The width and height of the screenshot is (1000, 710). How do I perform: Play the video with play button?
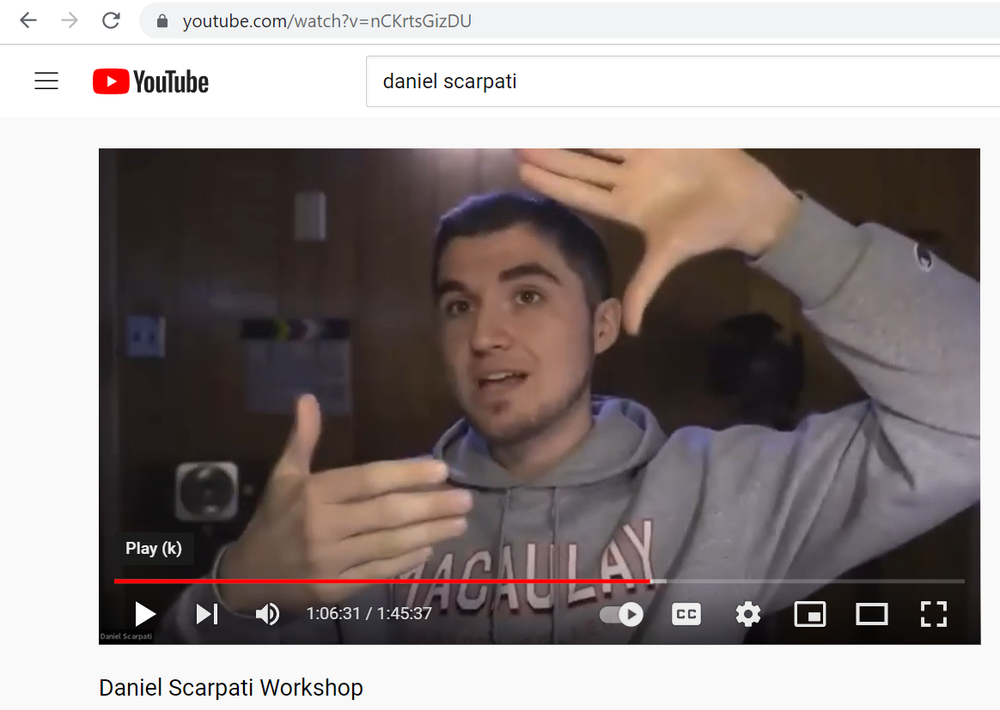(145, 614)
